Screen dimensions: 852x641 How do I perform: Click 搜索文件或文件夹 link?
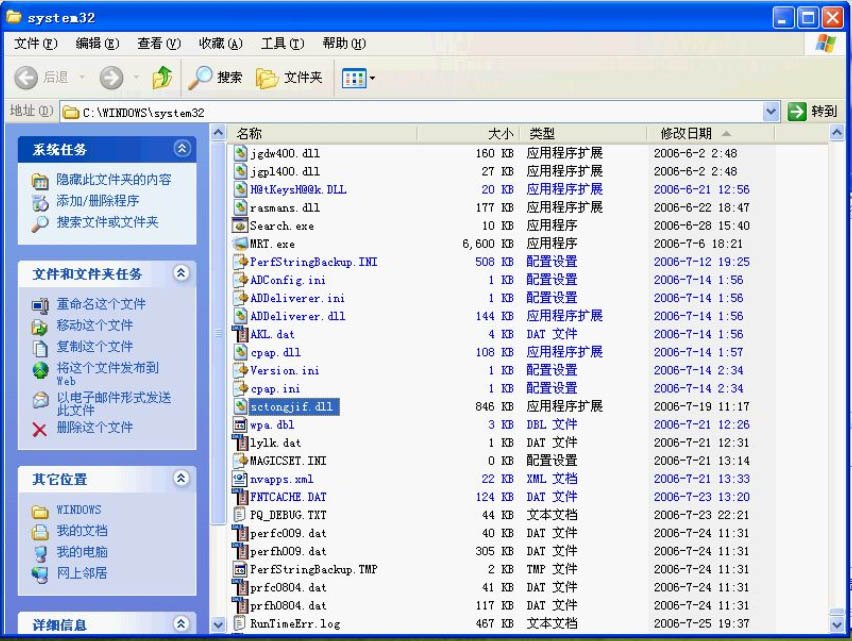pos(108,222)
